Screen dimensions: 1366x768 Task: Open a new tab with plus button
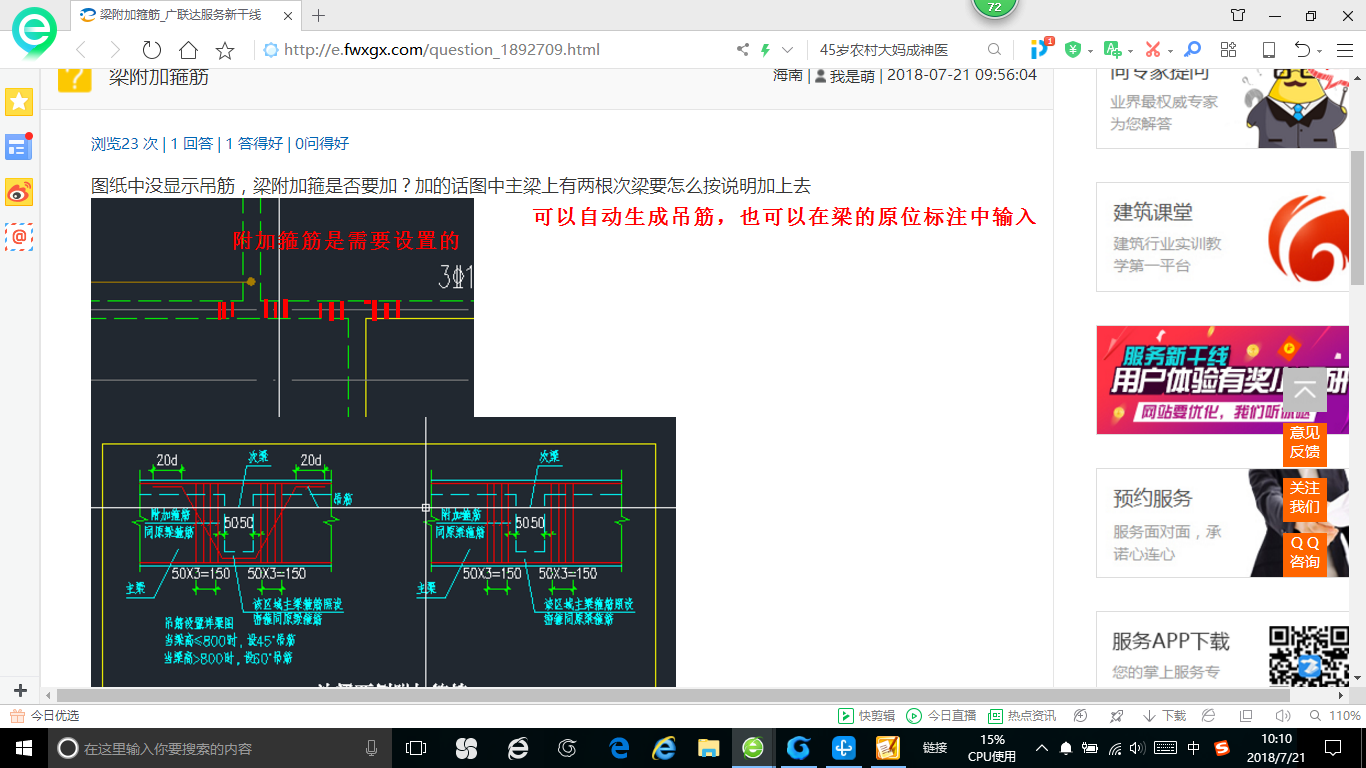pyautogui.click(x=319, y=15)
